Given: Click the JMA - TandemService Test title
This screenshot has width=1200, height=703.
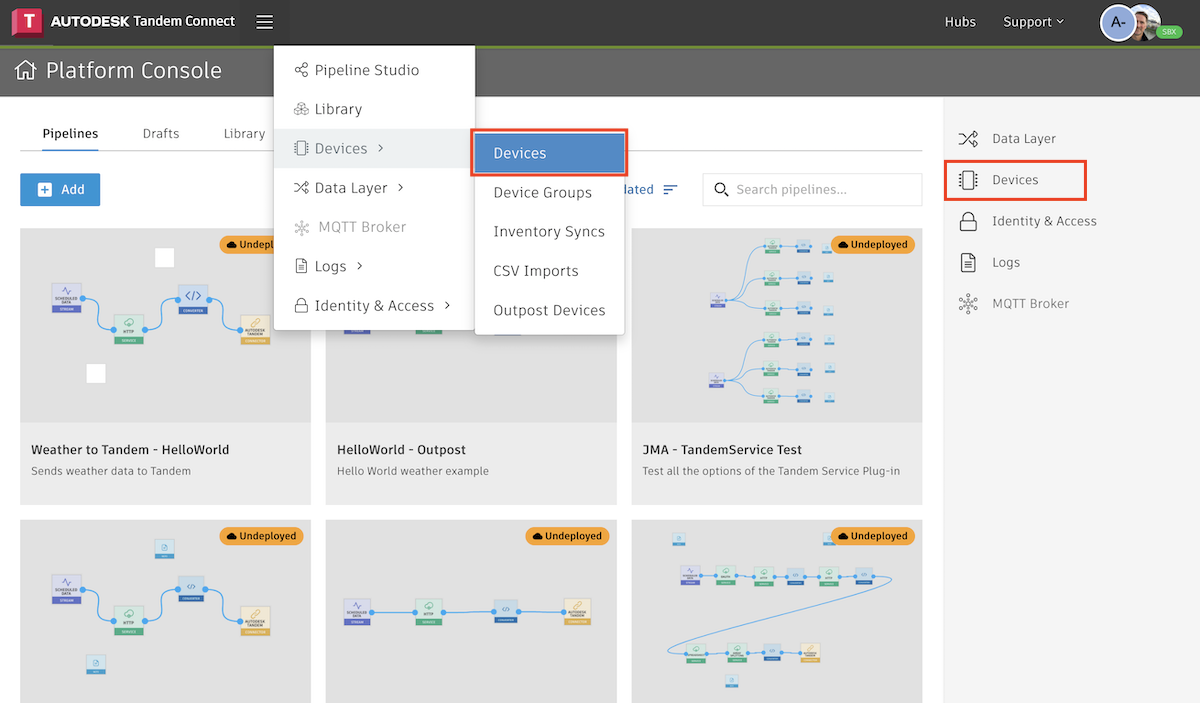Looking at the screenshot, I should (x=722, y=450).
